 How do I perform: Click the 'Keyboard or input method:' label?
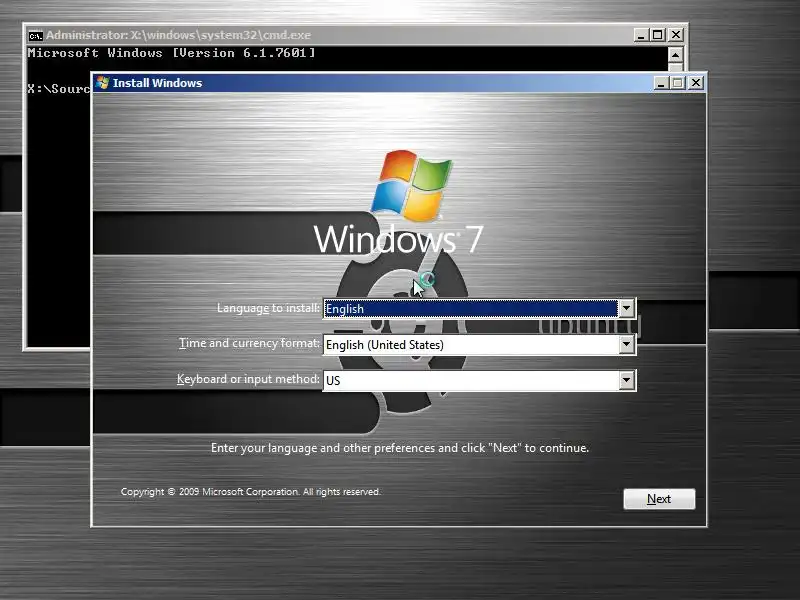click(248, 379)
